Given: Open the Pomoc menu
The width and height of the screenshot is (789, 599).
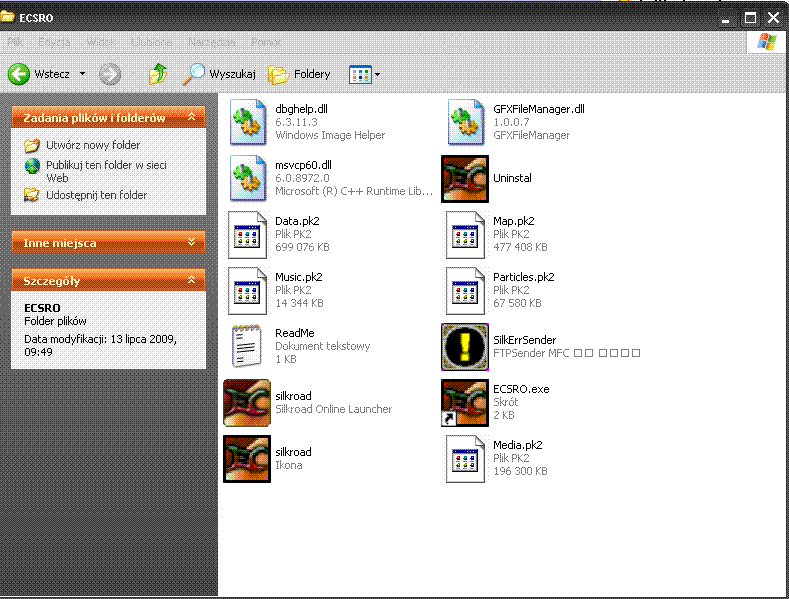Looking at the screenshot, I should coord(266,42).
